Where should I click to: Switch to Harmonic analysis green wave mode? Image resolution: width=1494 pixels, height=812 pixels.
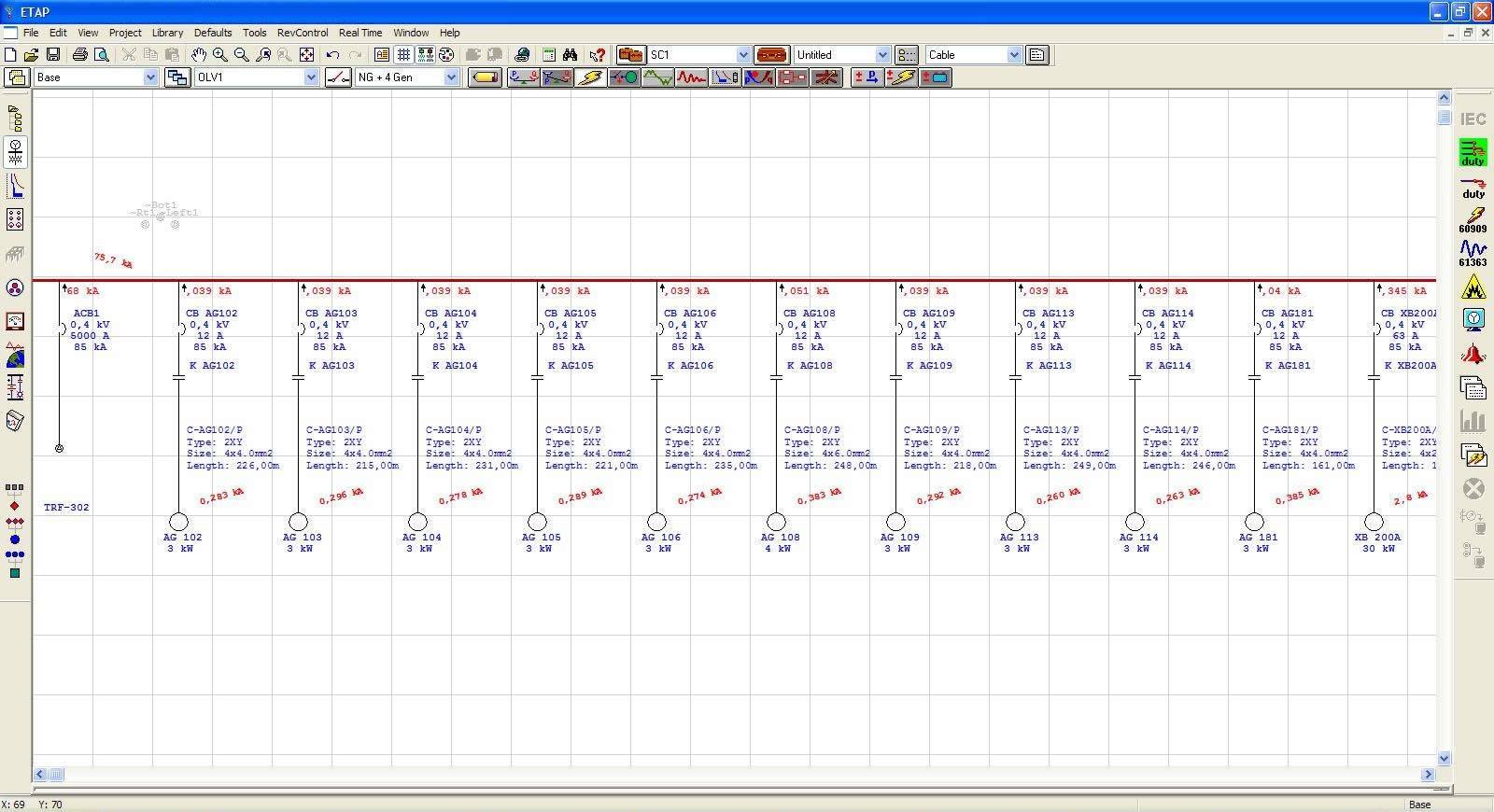coord(657,77)
